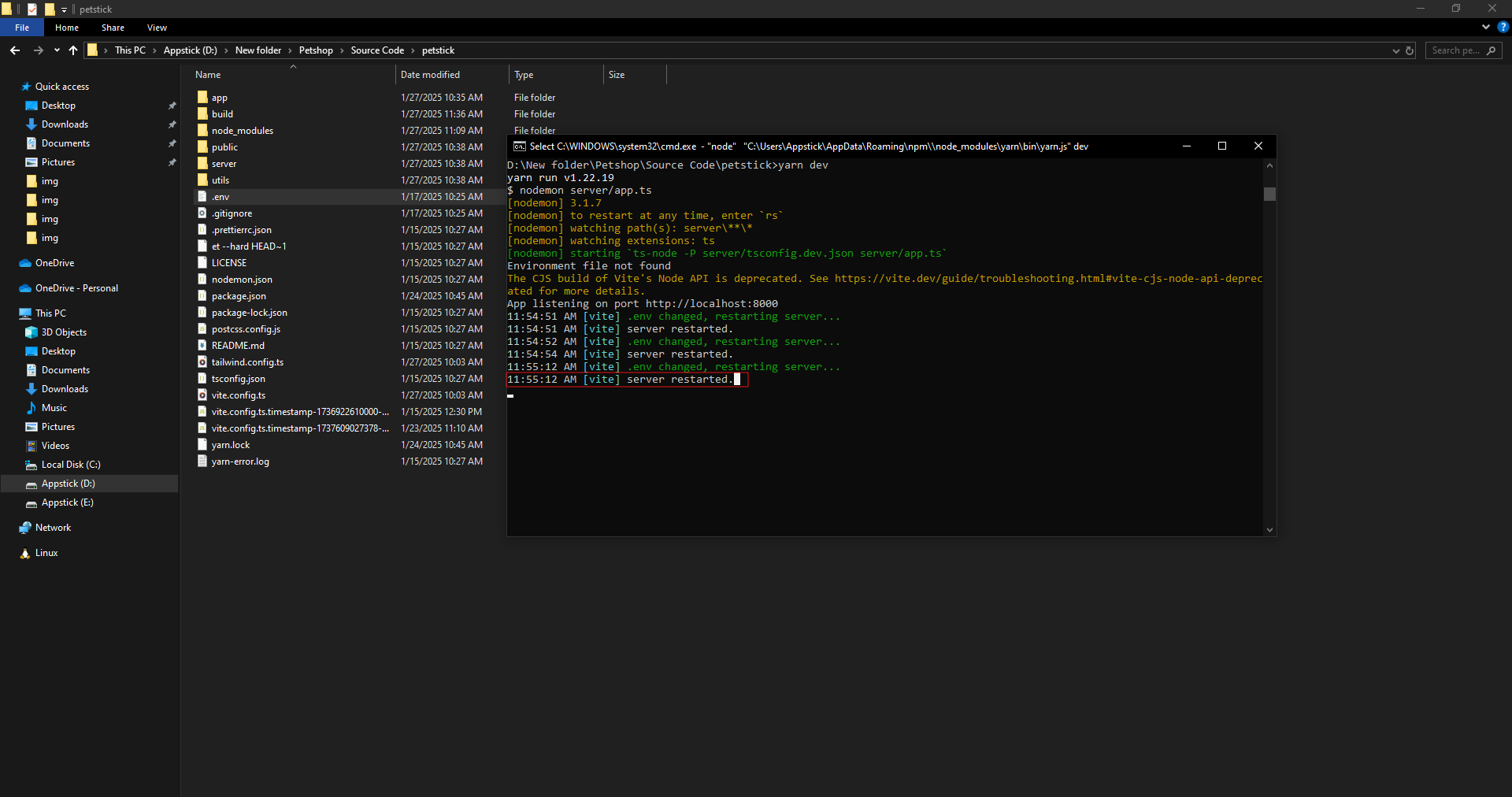Screen dimensions: 1512x797
Task: Click the refresh button in address bar
Action: pos(1410,50)
